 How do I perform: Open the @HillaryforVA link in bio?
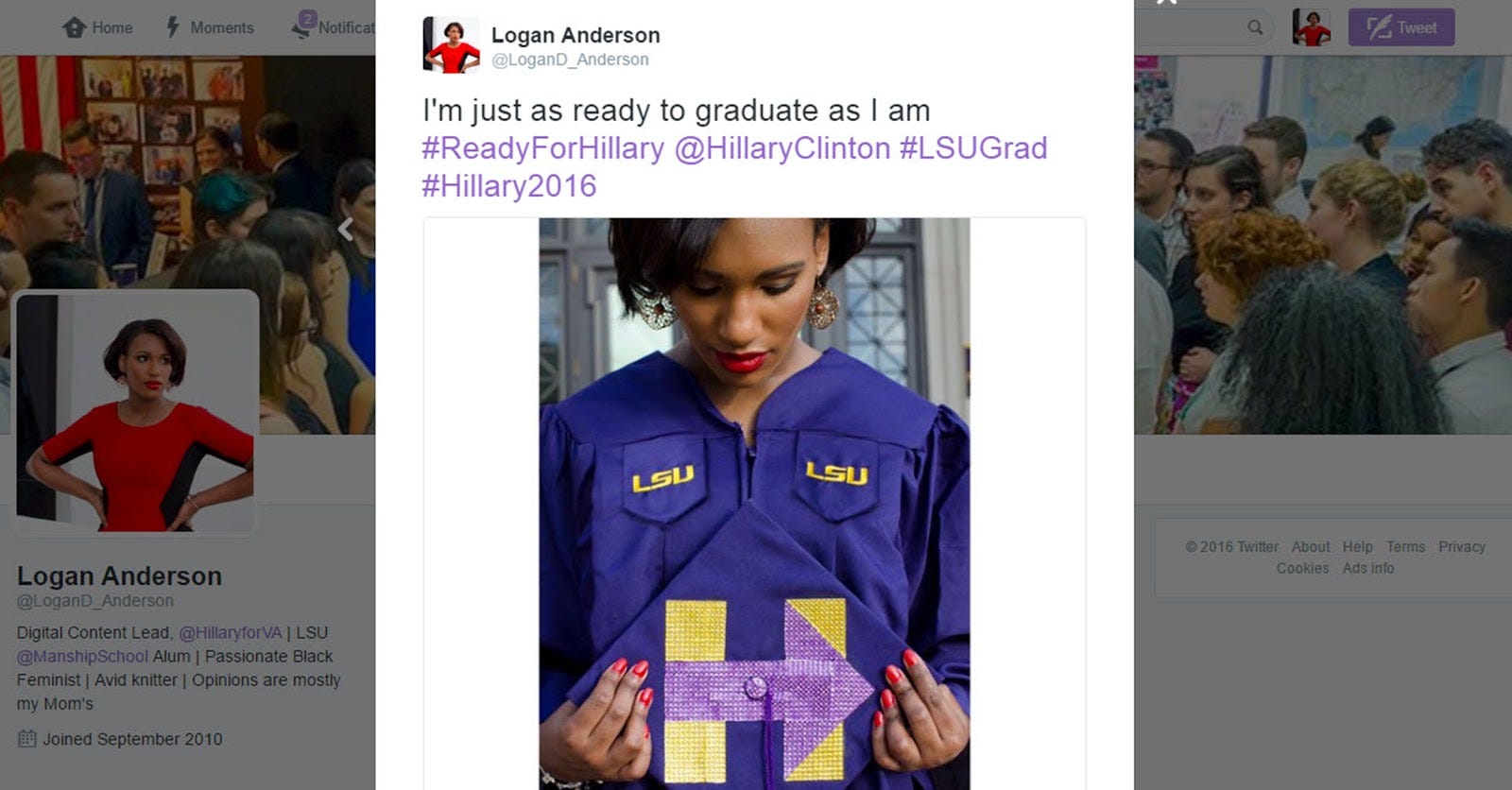coord(231,632)
